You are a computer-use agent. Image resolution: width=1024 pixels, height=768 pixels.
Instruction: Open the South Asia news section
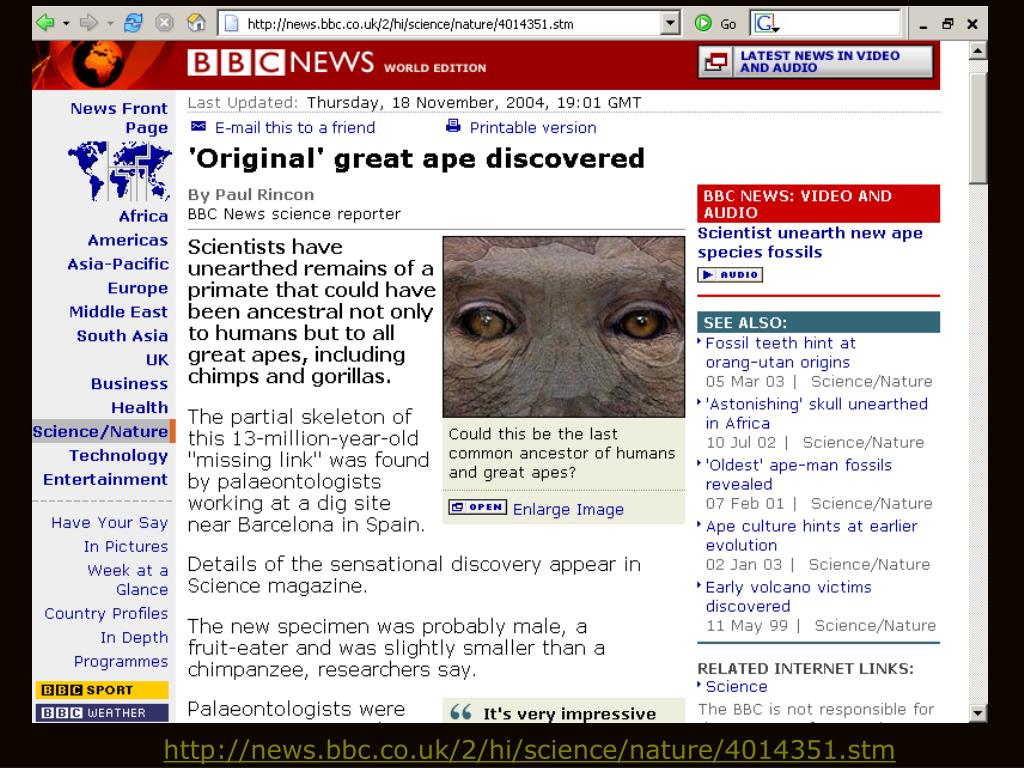pos(122,336)
